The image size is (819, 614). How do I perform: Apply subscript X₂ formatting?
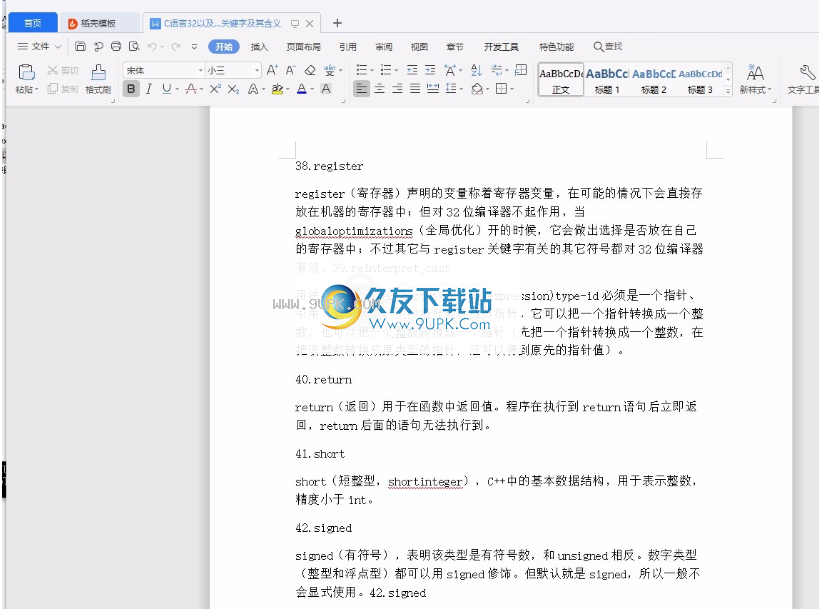(x=233, y=89)
